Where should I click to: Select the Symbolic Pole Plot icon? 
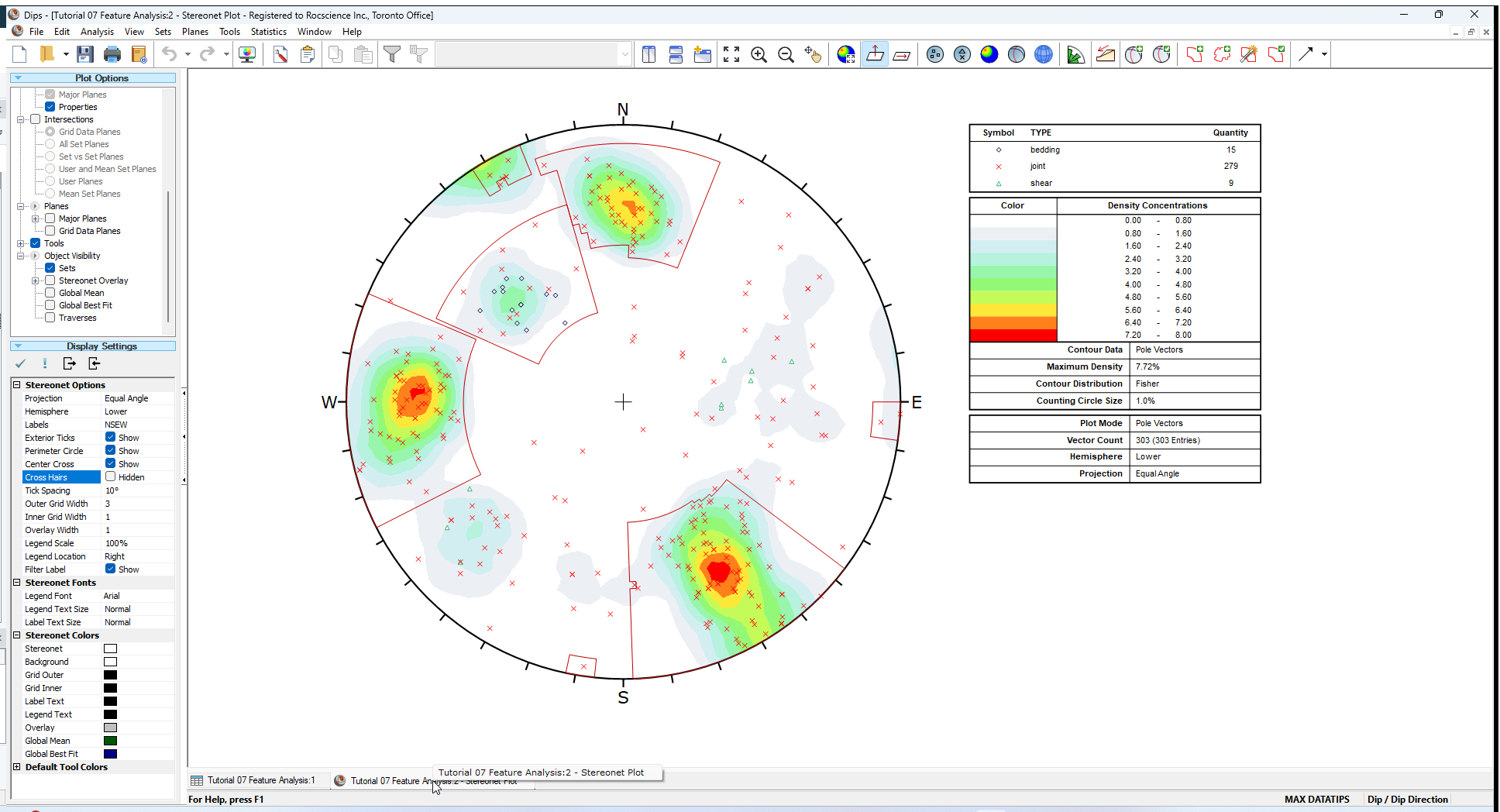click(962, 54)
